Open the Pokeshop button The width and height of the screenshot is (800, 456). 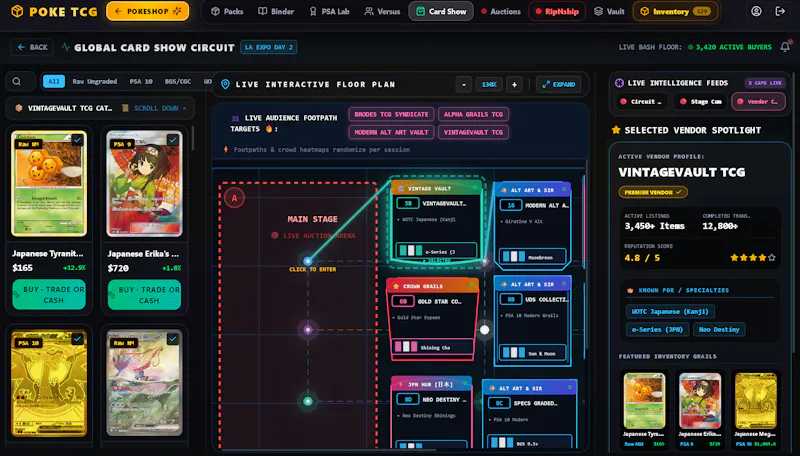tap(147, 11)
